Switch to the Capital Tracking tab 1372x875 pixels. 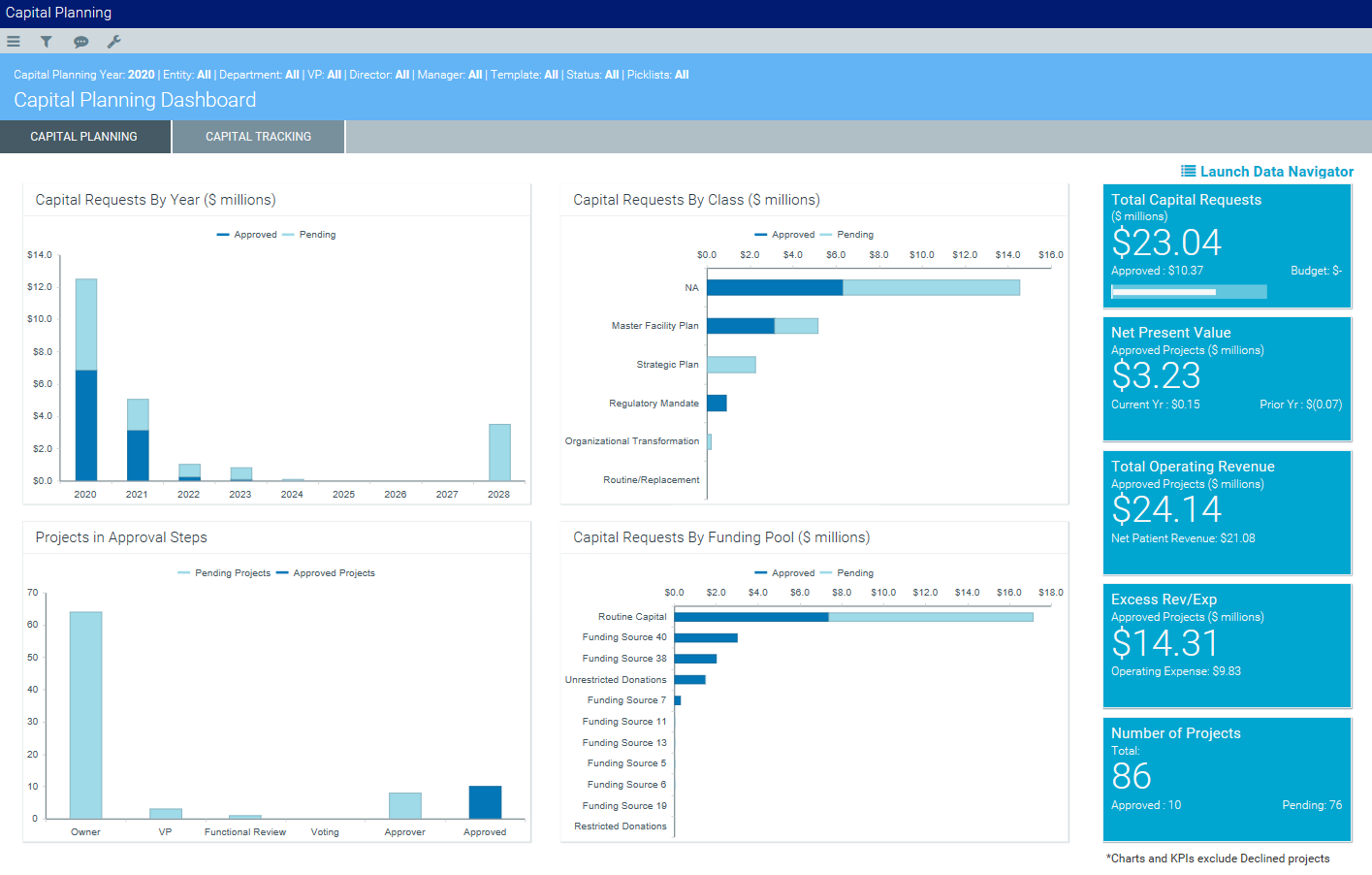(x=258, y=137)
